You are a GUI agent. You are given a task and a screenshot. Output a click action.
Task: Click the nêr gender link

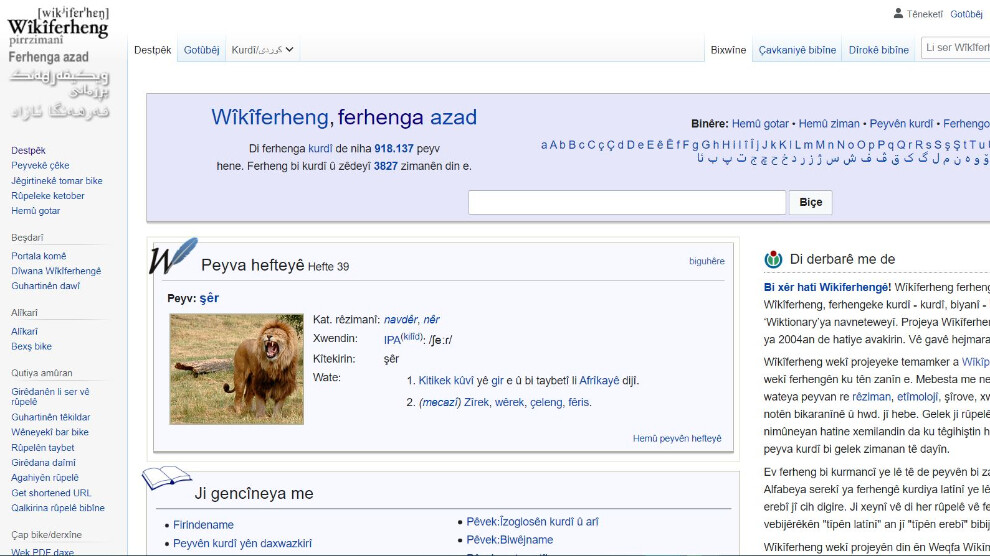coord(431,319)
